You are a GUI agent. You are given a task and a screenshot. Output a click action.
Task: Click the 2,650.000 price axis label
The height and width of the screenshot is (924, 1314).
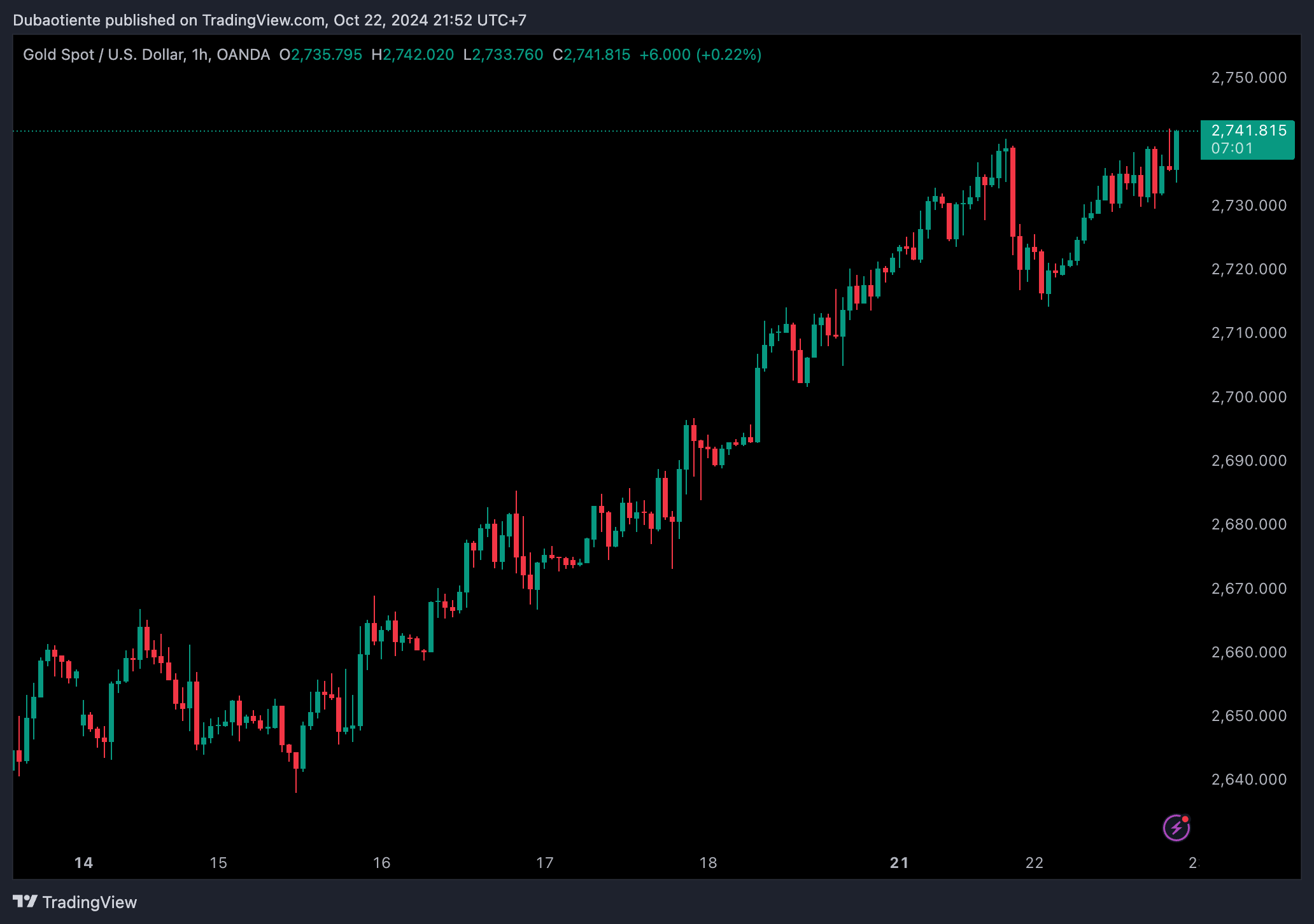pos(1248,716)
